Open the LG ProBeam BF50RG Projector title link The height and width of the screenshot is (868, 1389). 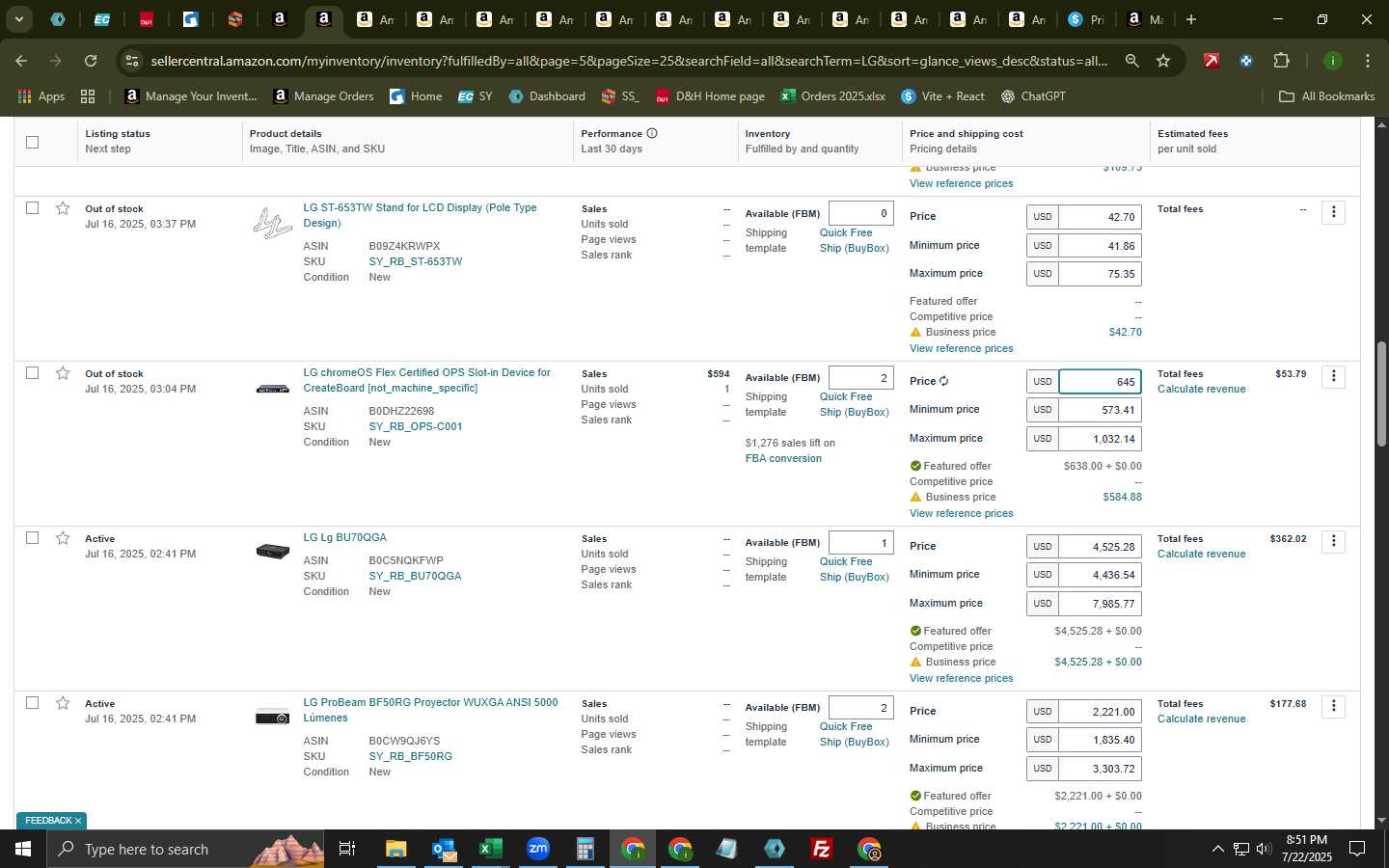pos(430,710)
